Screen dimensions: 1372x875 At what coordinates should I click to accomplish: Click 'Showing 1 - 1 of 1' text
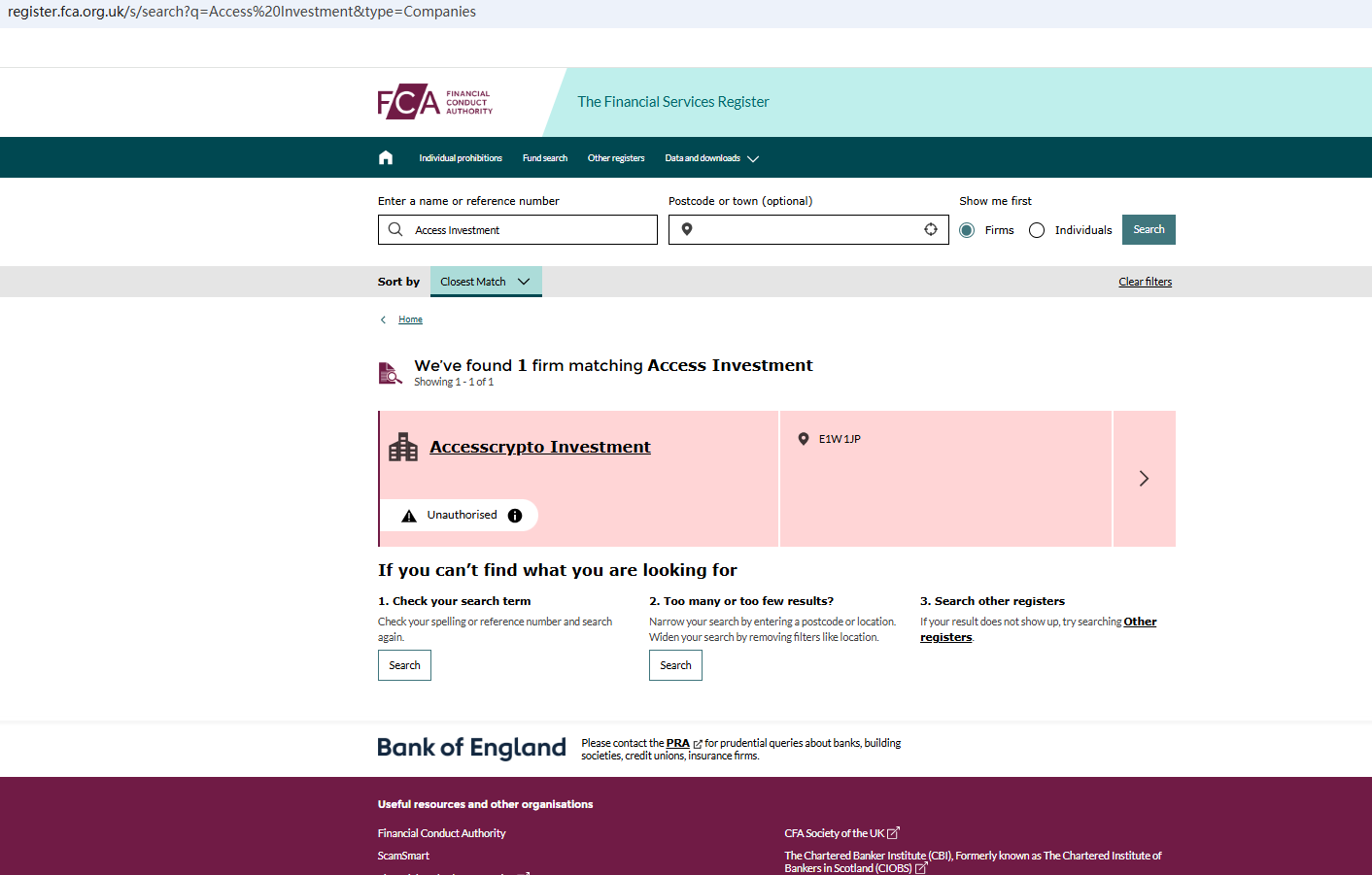(x=454, y=382)
